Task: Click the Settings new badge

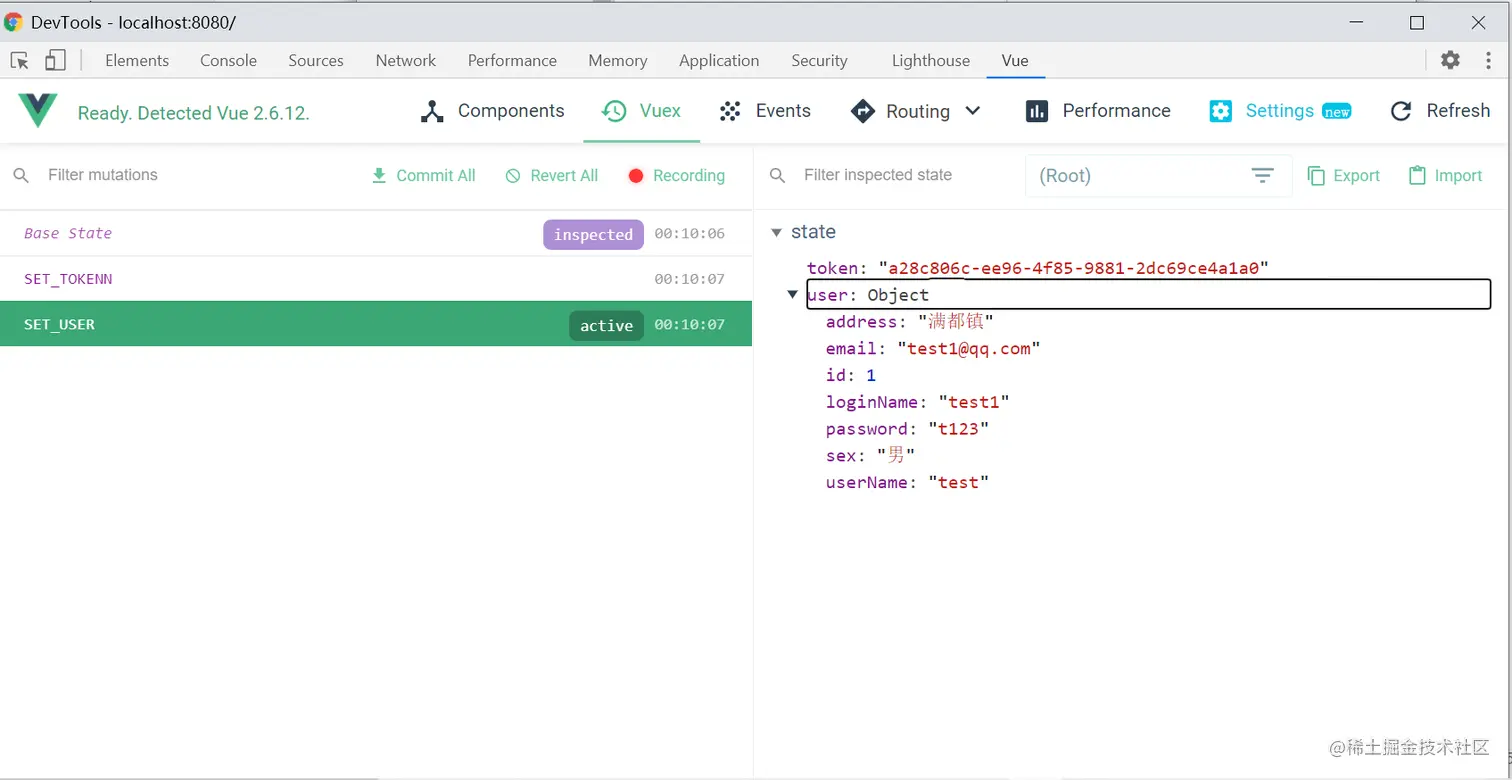Action: (1337, 112)
